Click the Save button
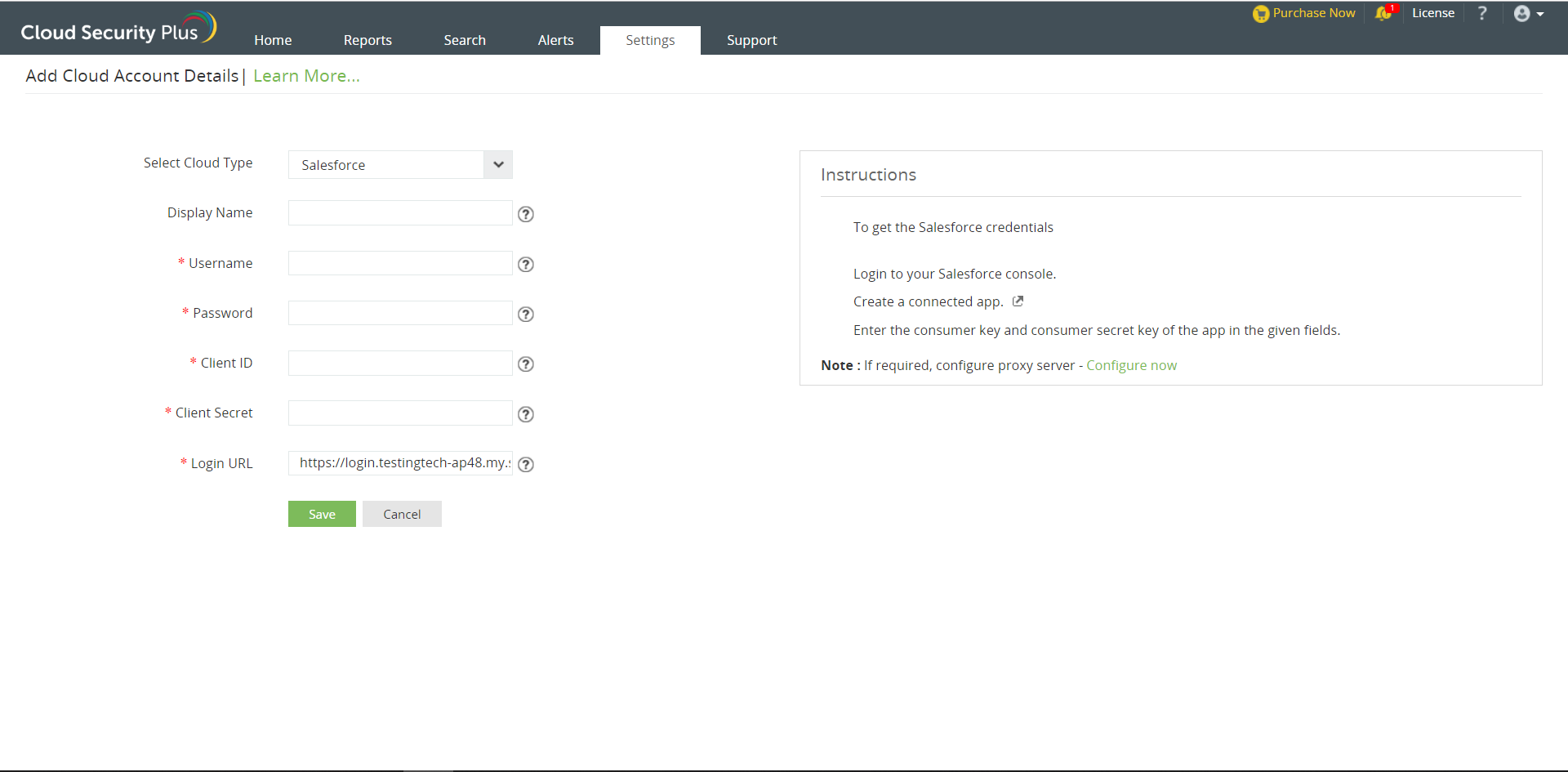The image size is (1568, 772). click(322, 514)
